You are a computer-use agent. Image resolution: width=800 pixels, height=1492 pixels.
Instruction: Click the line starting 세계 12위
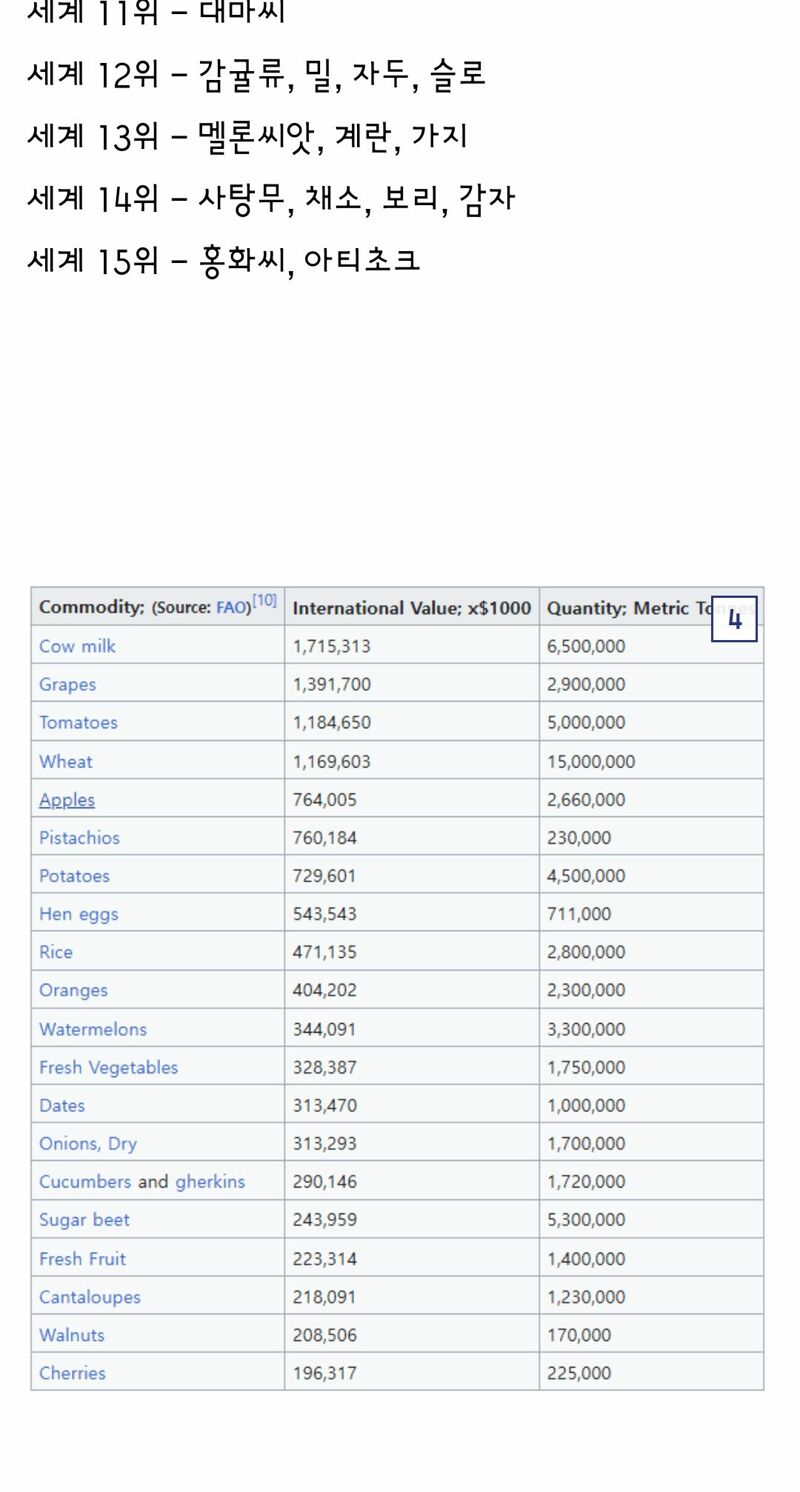point(256,73)
